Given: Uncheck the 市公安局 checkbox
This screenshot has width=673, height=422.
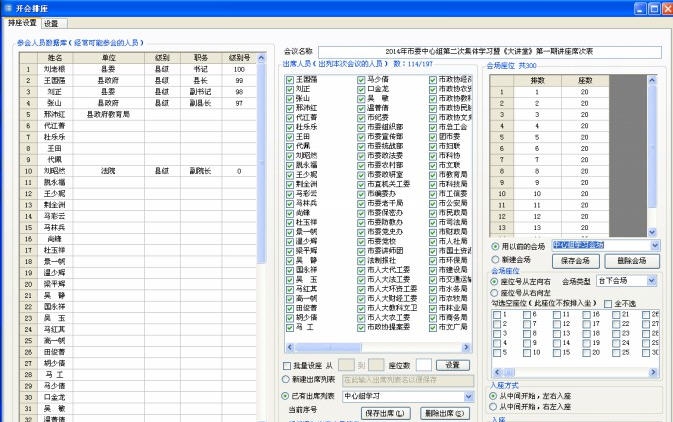Looking at the screenshot, I should click(433, 203).
